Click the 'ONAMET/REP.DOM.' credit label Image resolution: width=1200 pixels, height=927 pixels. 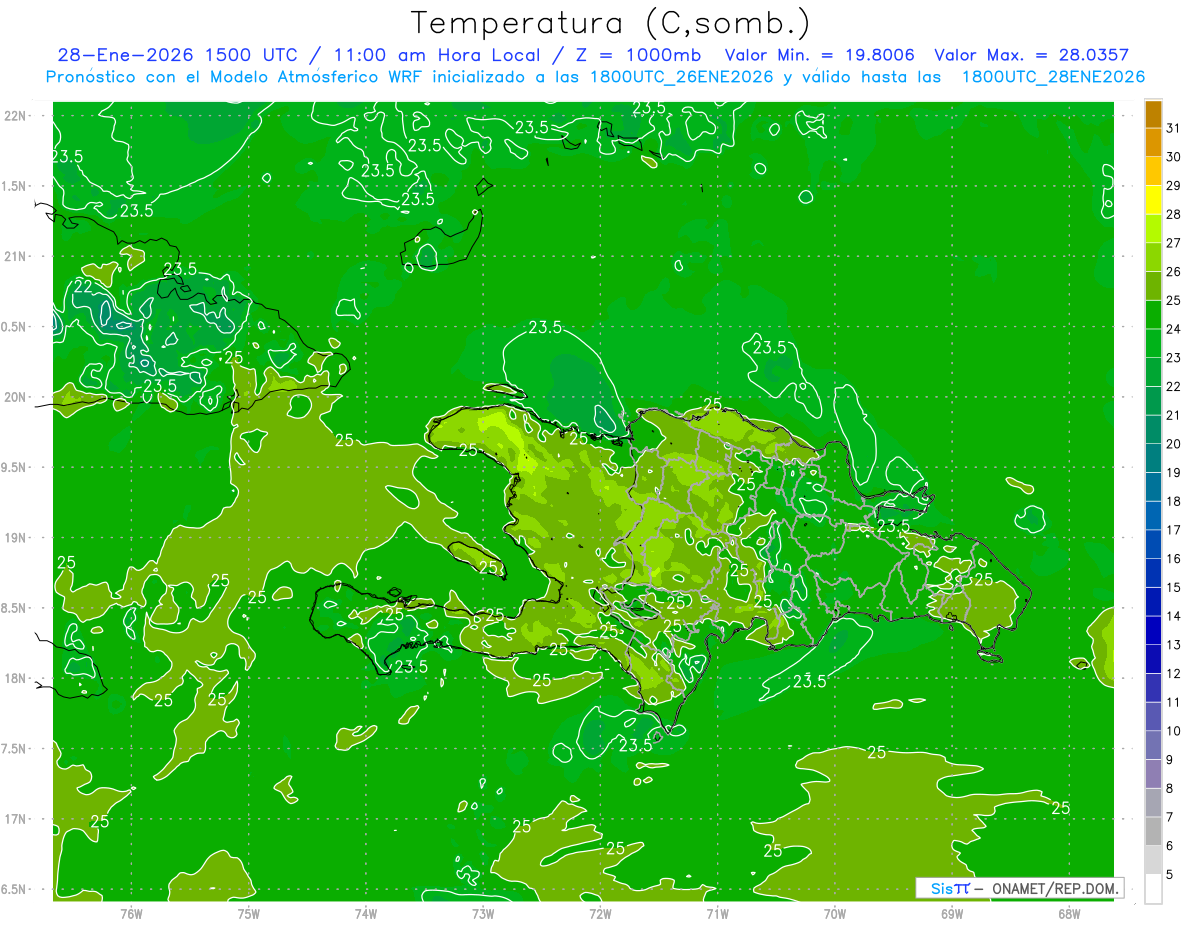1054,888
